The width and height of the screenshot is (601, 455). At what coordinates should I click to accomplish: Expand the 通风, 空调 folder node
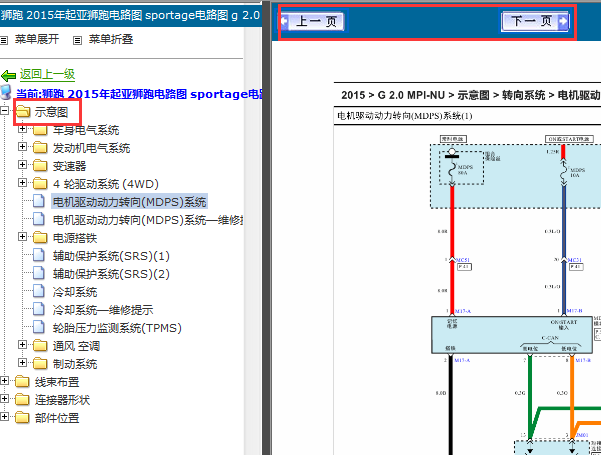tap(22, 345)
